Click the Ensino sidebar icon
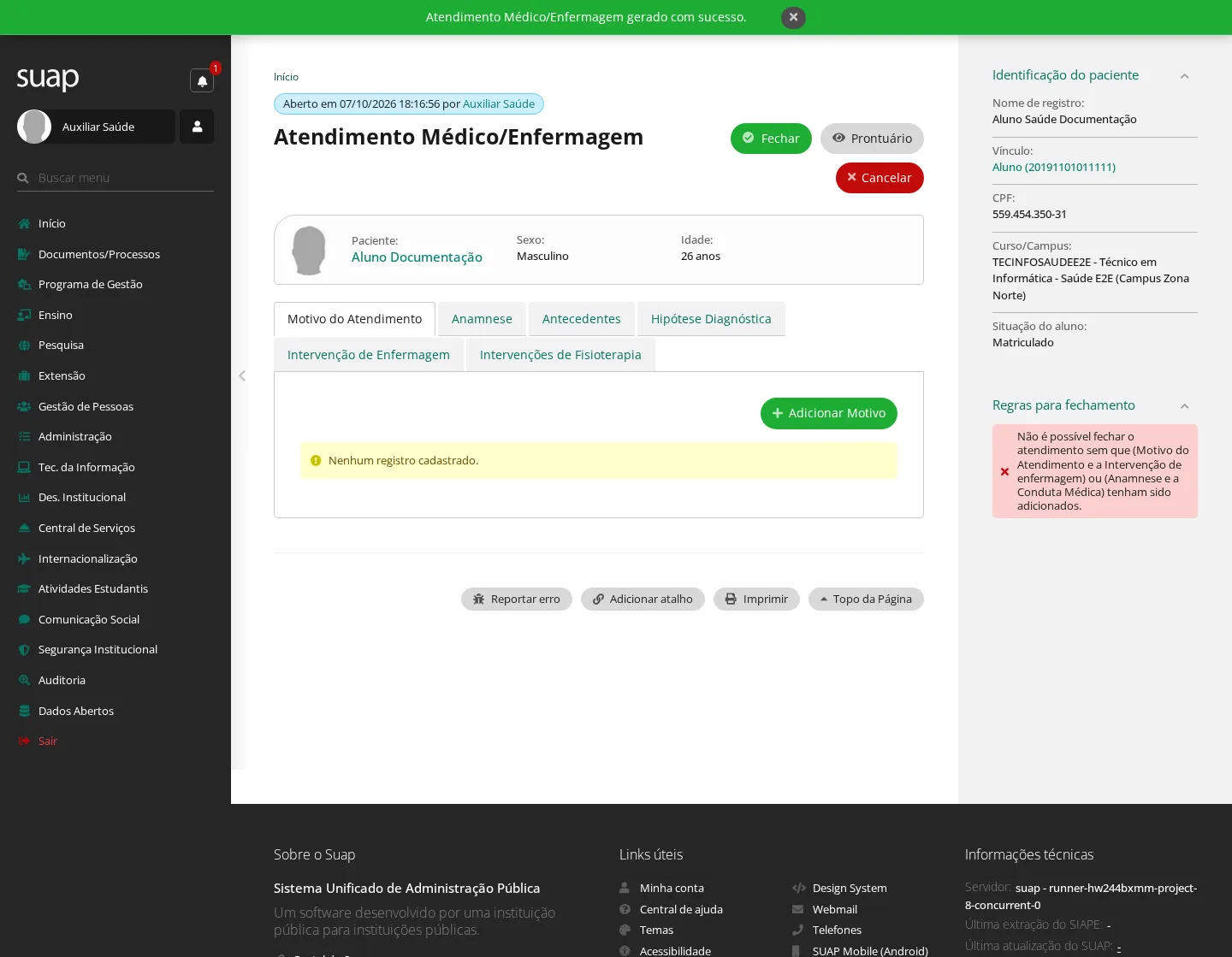Screen dimensions: 1232x957 click(24, 315)
